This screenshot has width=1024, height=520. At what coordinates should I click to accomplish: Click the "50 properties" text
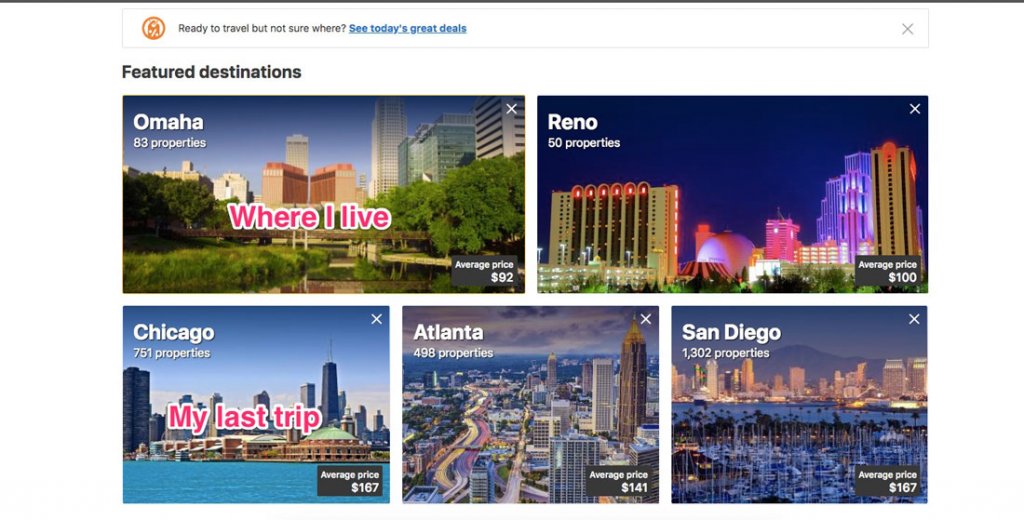584,143
